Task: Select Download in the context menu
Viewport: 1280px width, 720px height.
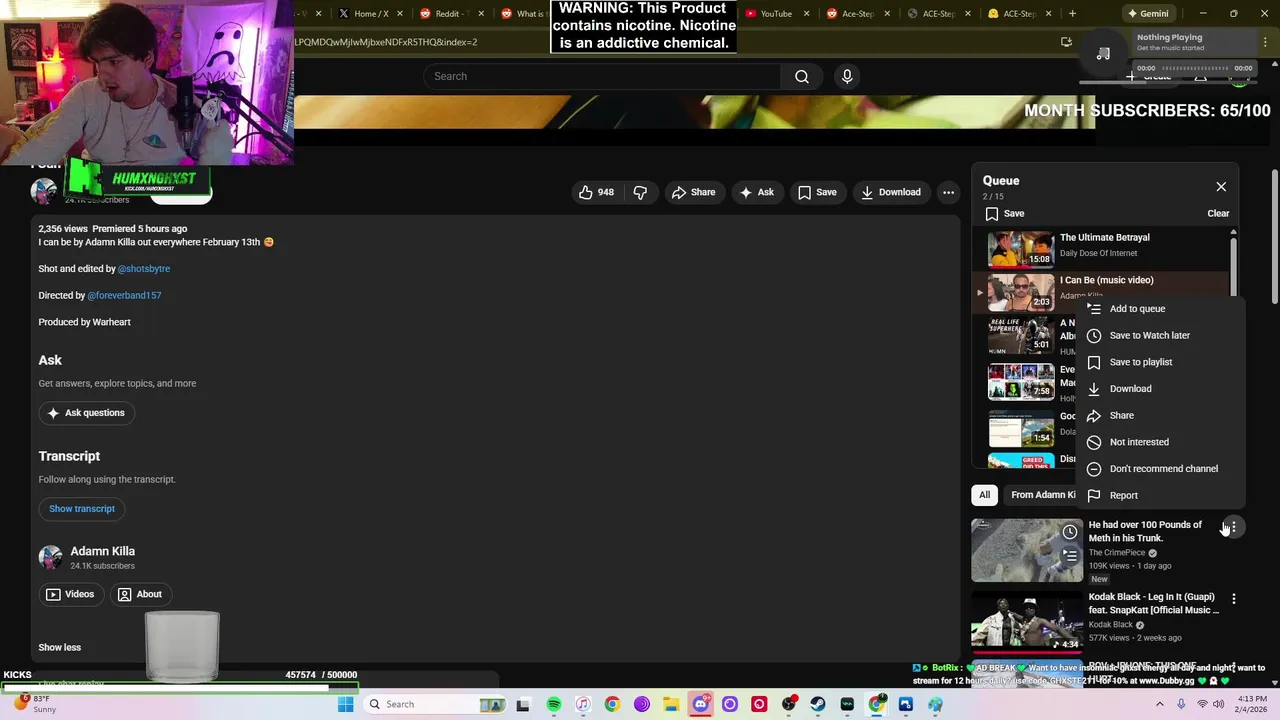Action: pos(1161,389)
